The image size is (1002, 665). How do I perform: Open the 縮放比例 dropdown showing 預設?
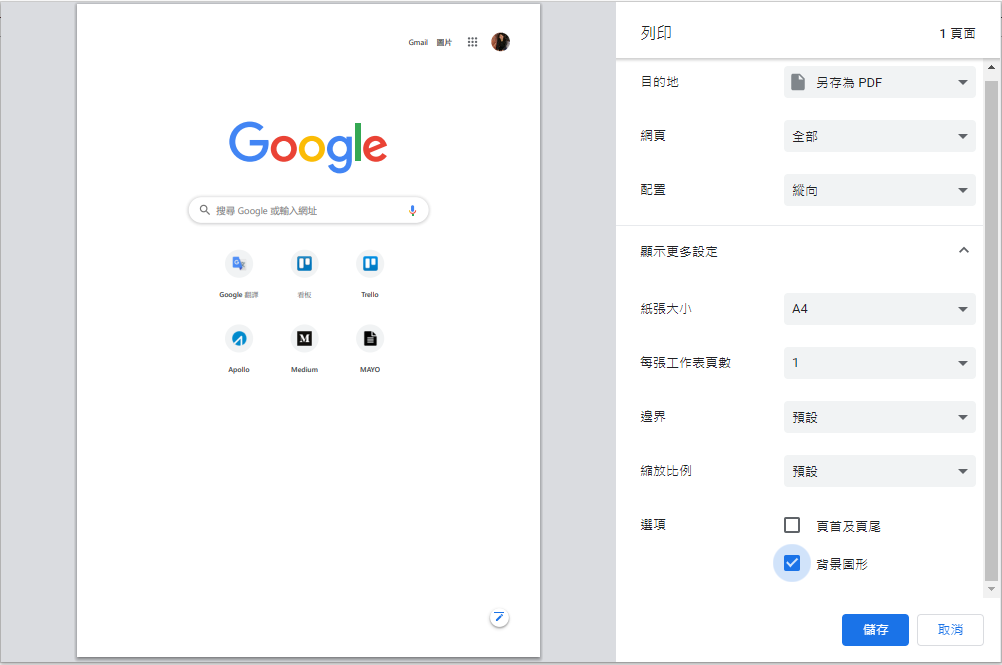point(879,471)
